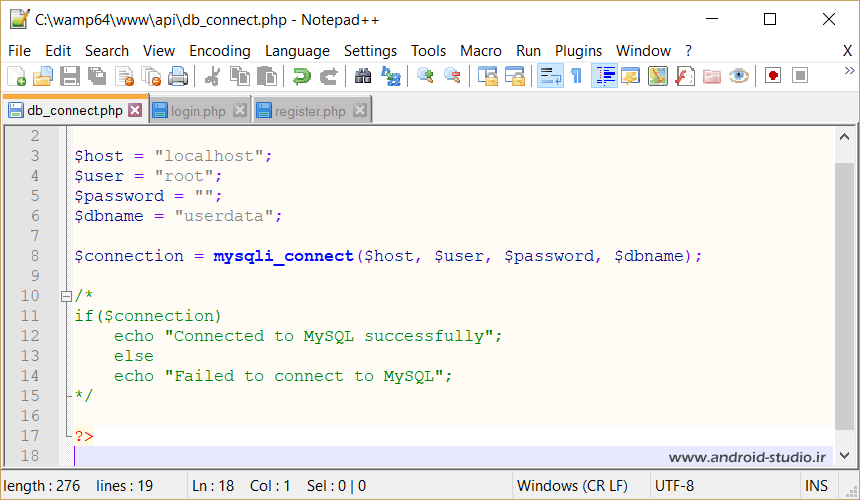Open the Macro menu
The image size is (860, 500).
(480, 51)
